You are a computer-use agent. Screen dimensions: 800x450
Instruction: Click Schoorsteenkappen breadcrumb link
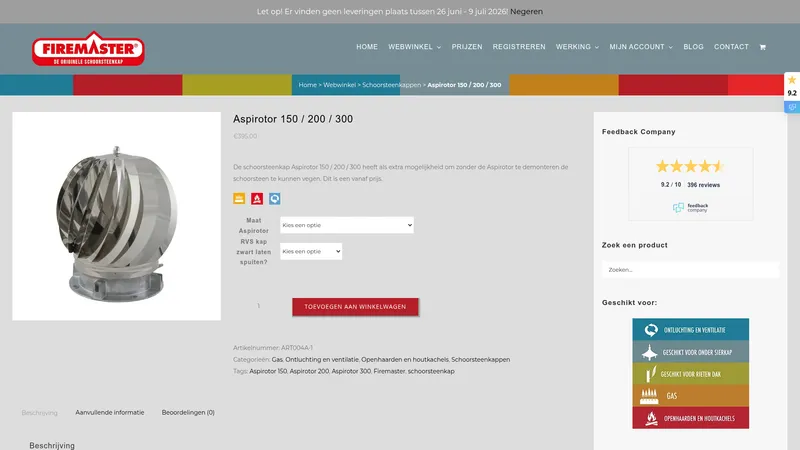coord(391,85)
